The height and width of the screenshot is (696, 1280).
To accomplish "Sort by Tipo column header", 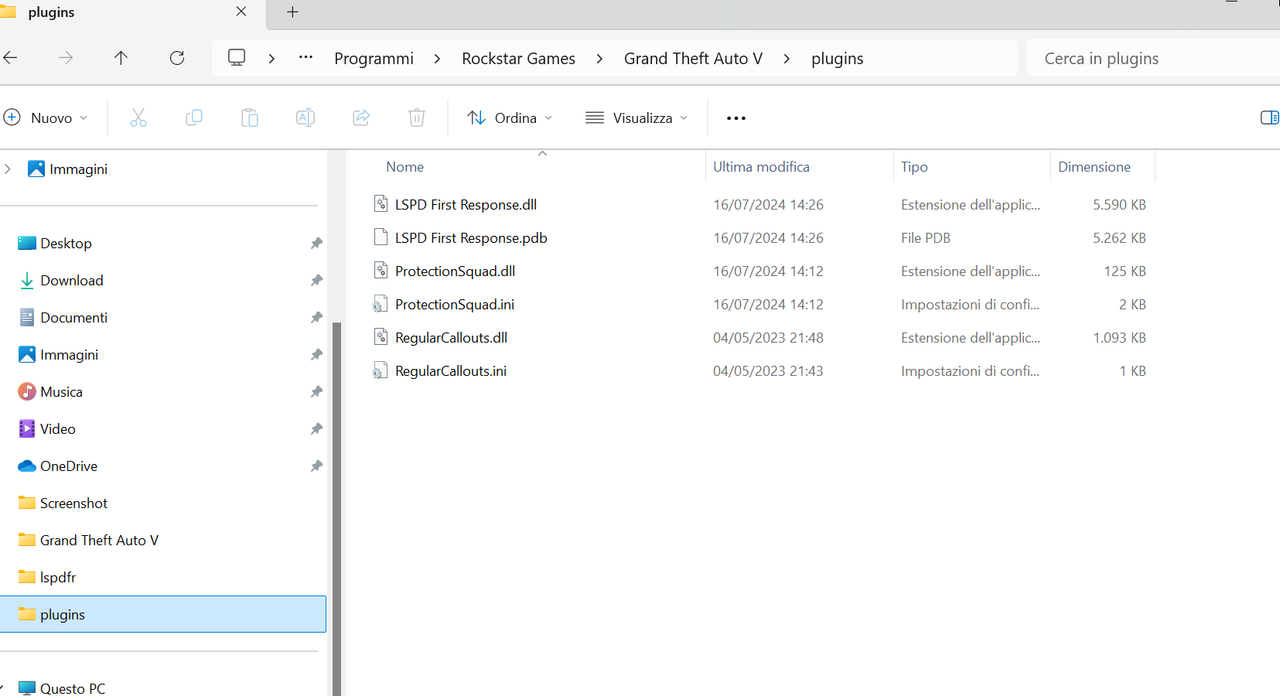I will click(914, 167).
